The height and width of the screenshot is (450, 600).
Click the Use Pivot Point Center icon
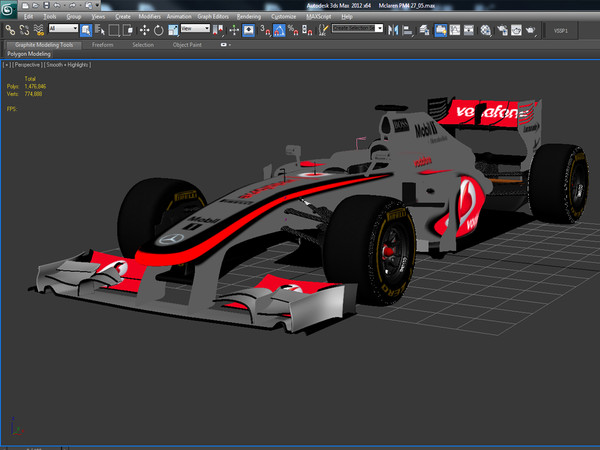coord(218,30)
